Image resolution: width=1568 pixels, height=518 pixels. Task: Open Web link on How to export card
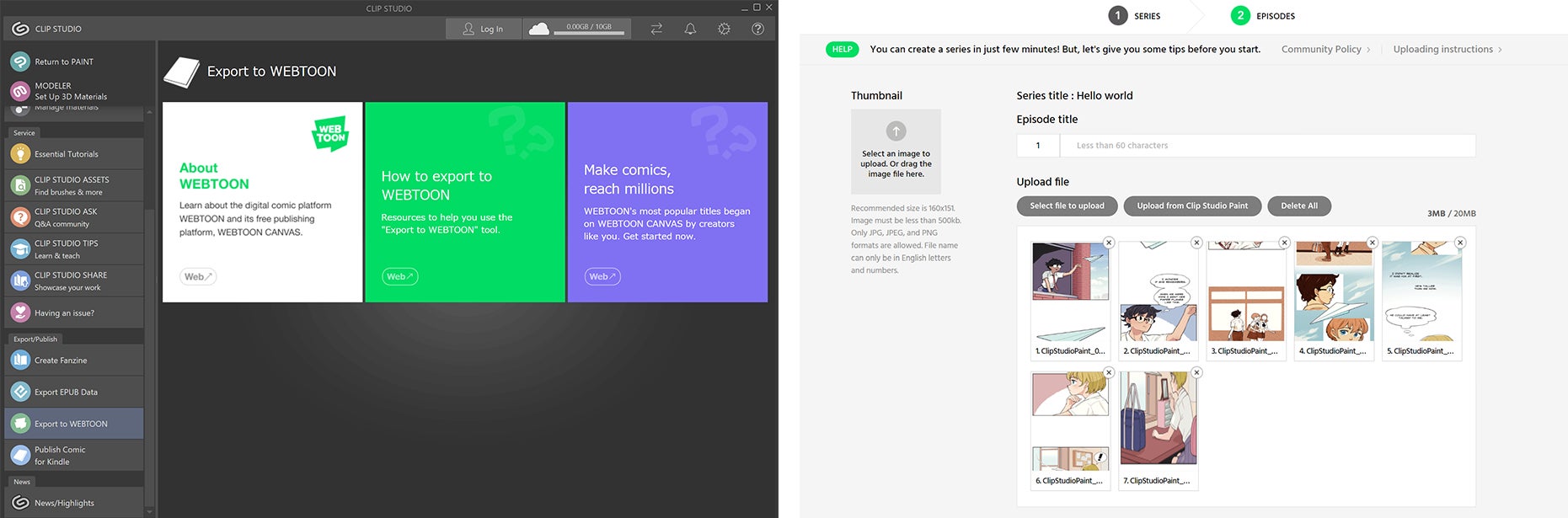[399, 276]
